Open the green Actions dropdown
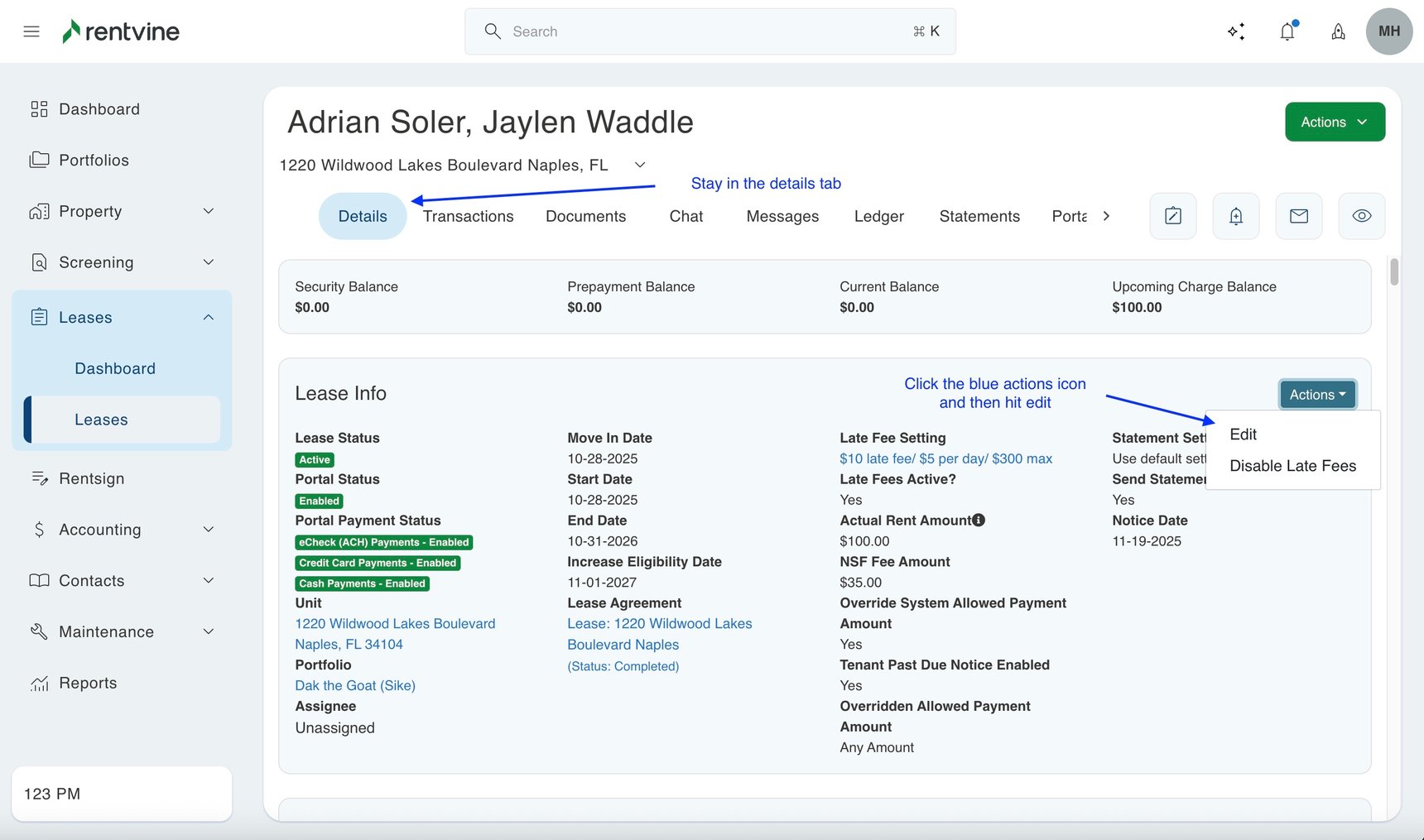The height and width of the screenshot is (840, 1424). coord(1334,121)
